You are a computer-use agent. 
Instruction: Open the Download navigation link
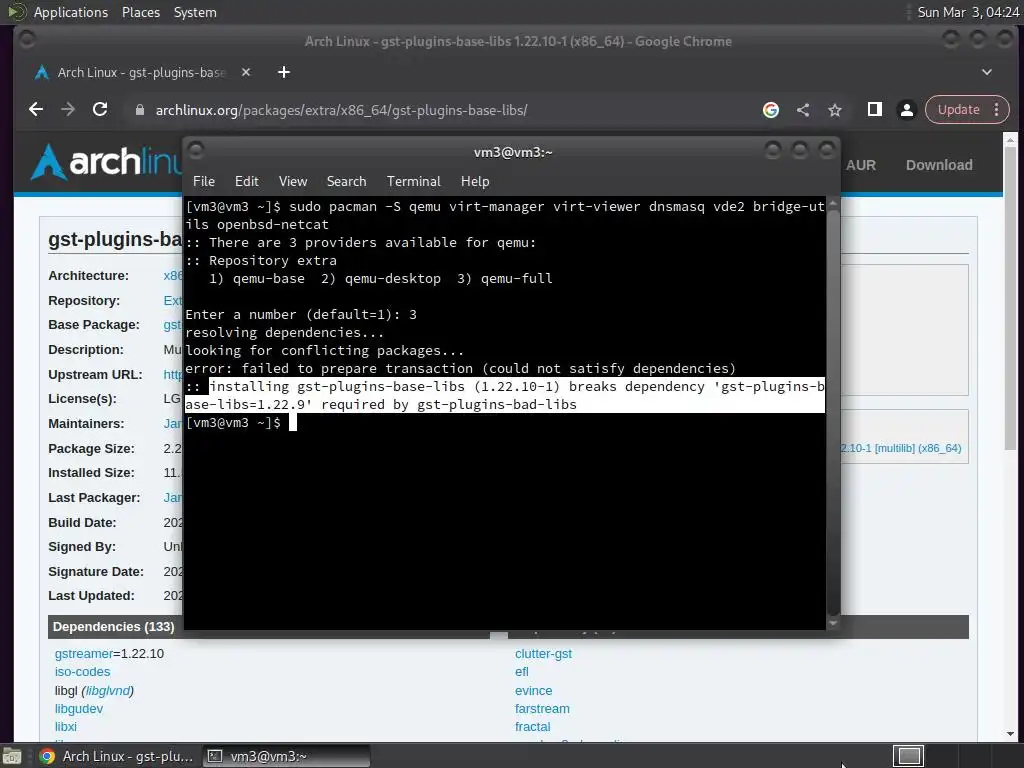[938, 165]
